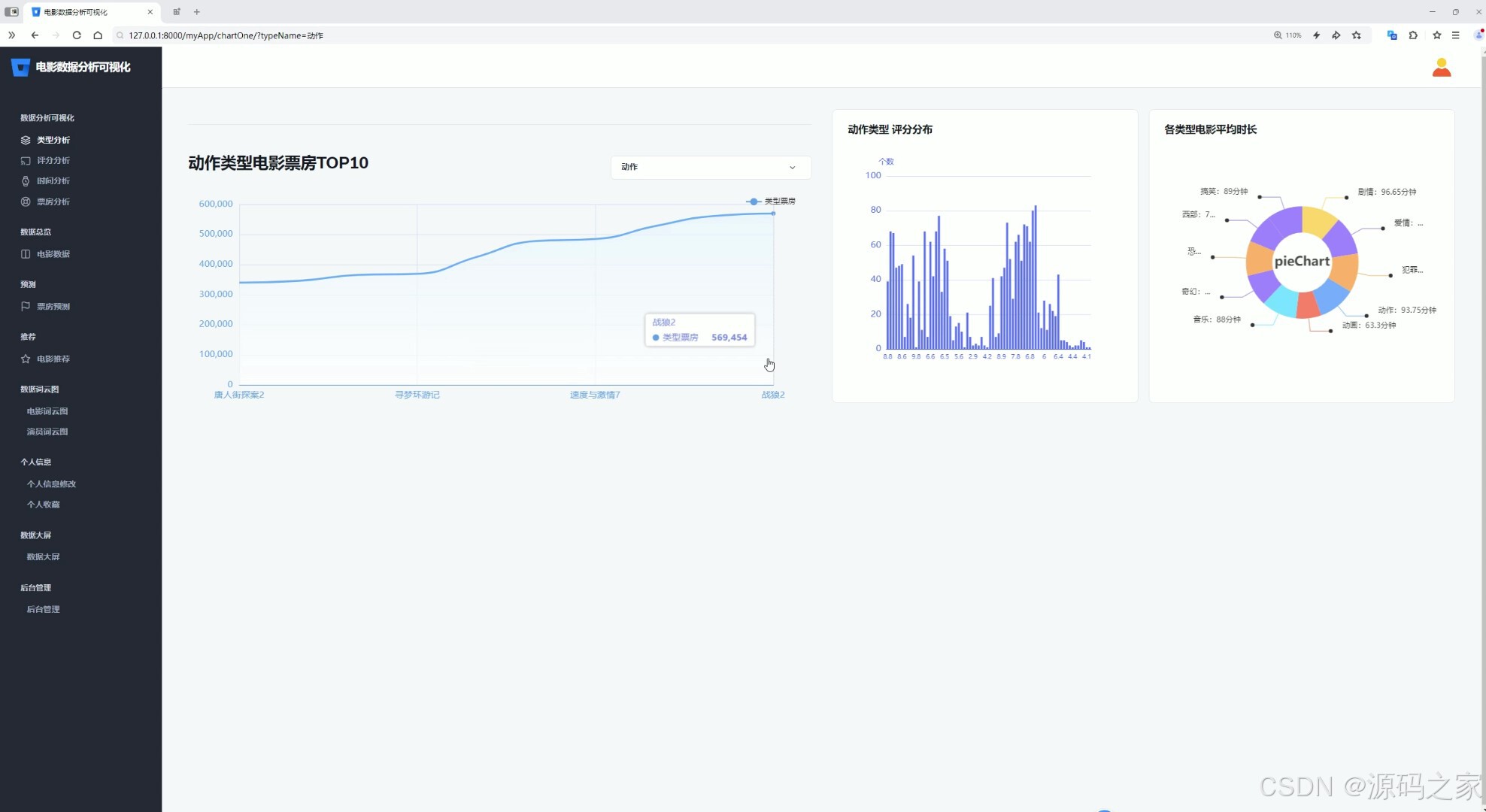Click the yellow 剧情 slice of the pie chart

1318,221
